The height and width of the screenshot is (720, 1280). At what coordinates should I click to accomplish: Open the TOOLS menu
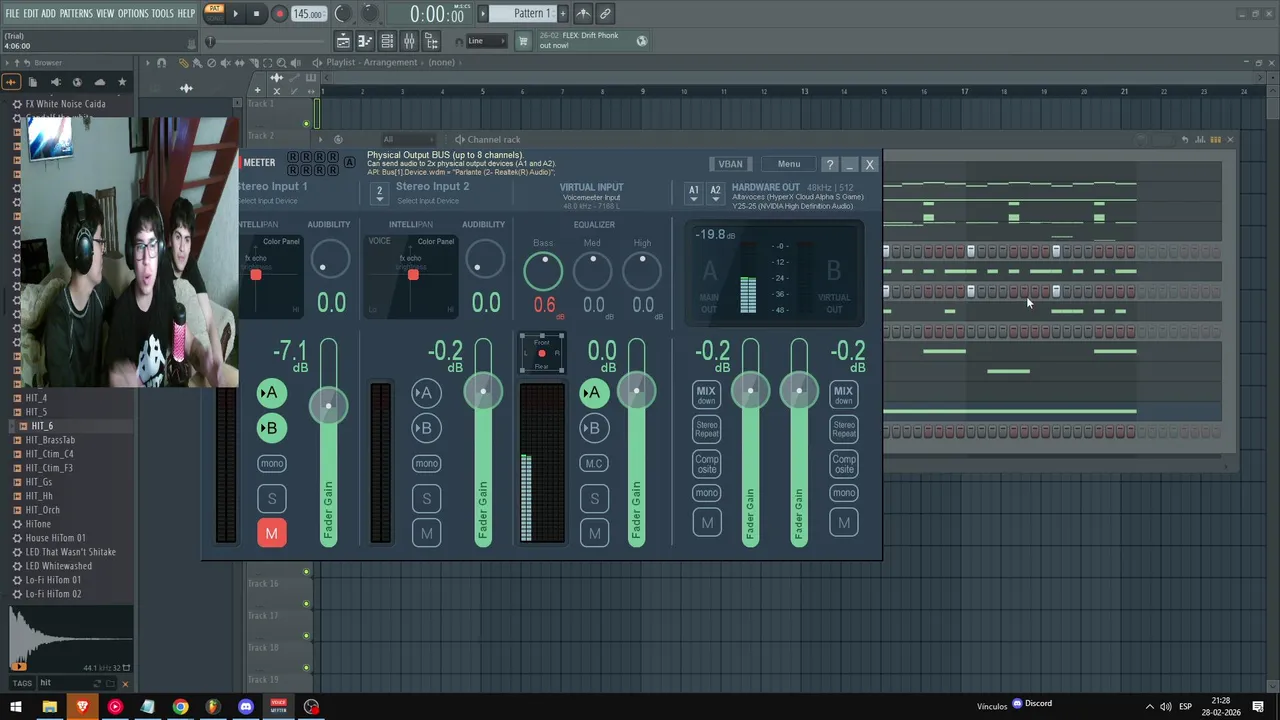click(x=163, y=14)
